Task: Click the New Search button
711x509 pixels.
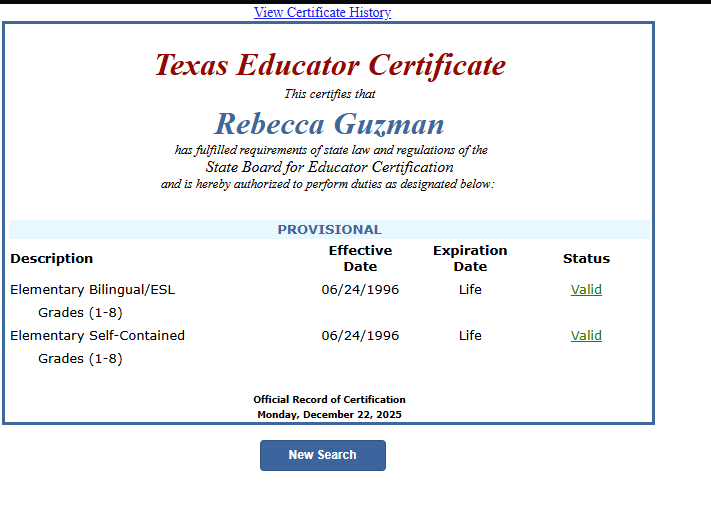Action: (323, 455)
